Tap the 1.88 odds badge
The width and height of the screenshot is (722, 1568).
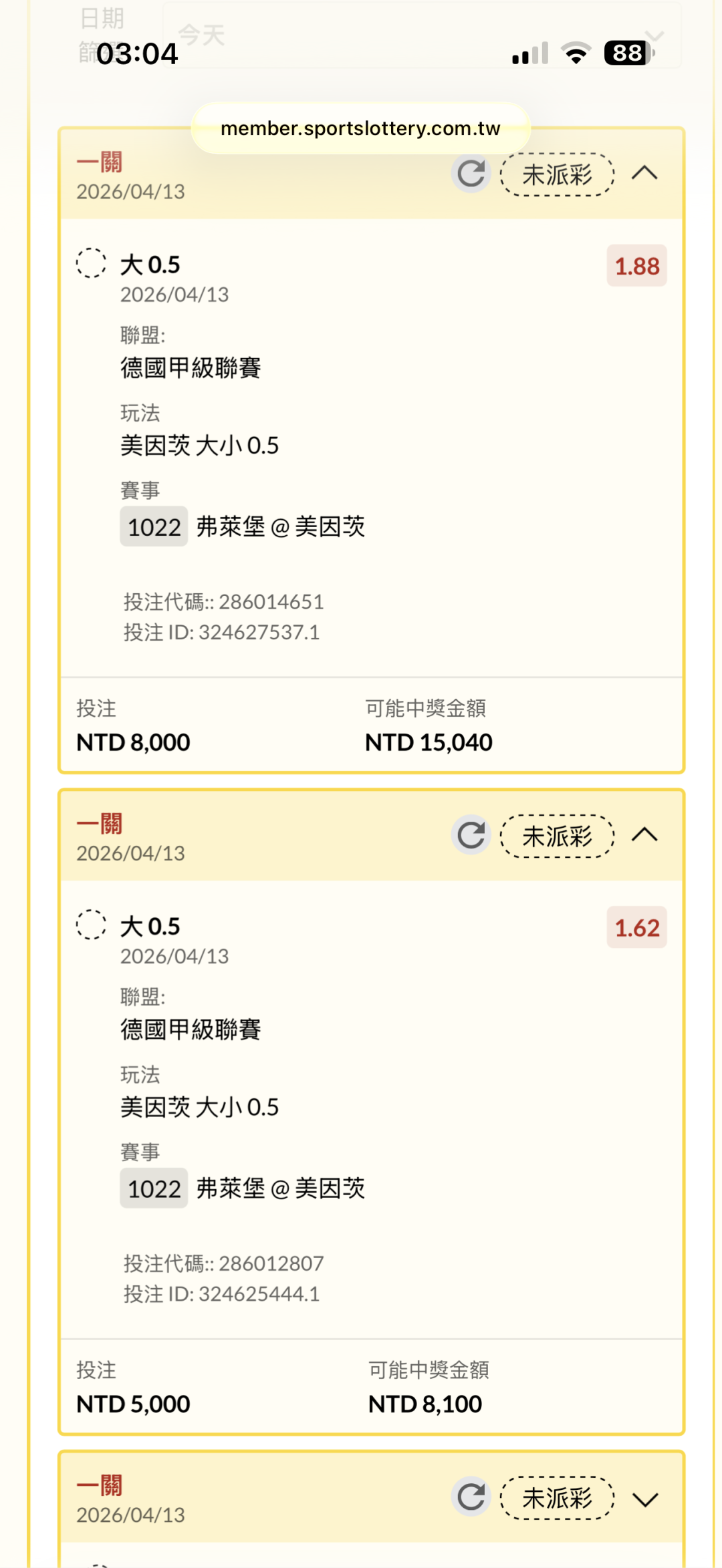tap(636, 266)
